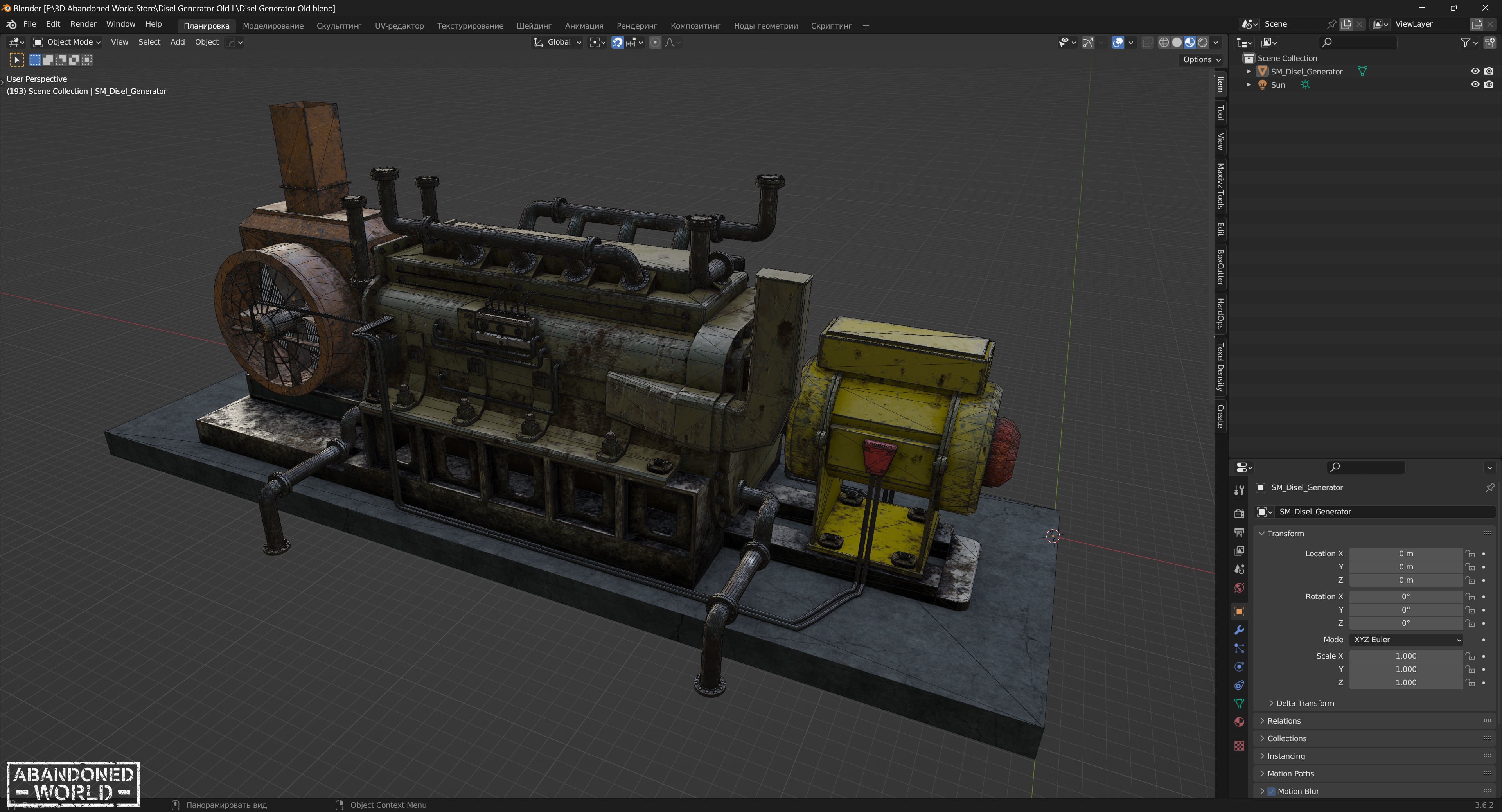Click the Scale X value field
The width and height of the screenshot is (1502, 812).
point(1406,656)
